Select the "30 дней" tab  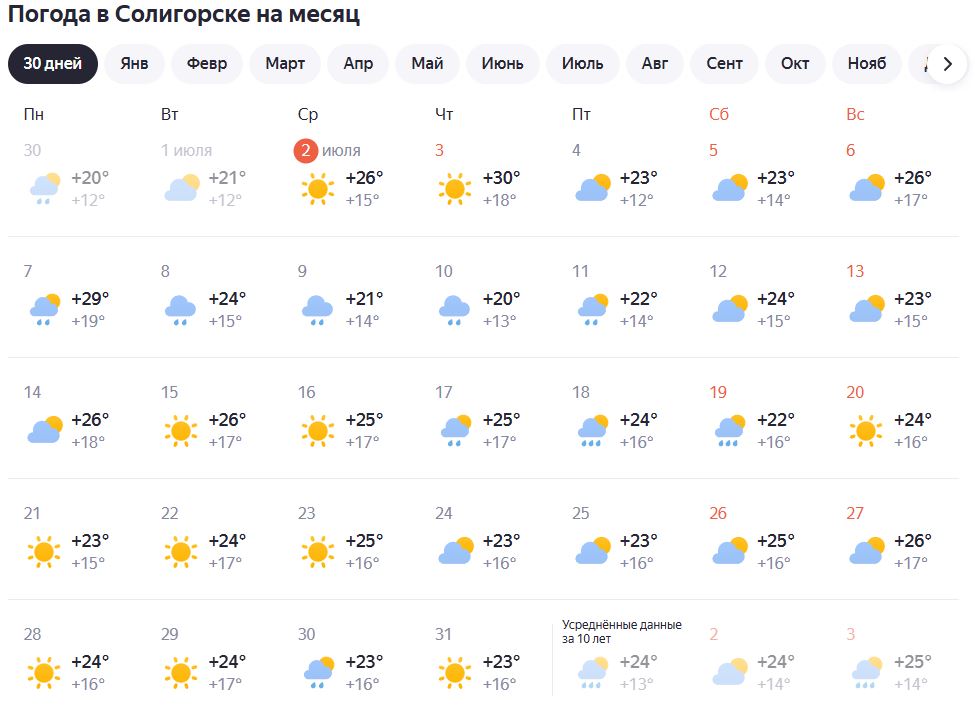click(x=53, y=64)
